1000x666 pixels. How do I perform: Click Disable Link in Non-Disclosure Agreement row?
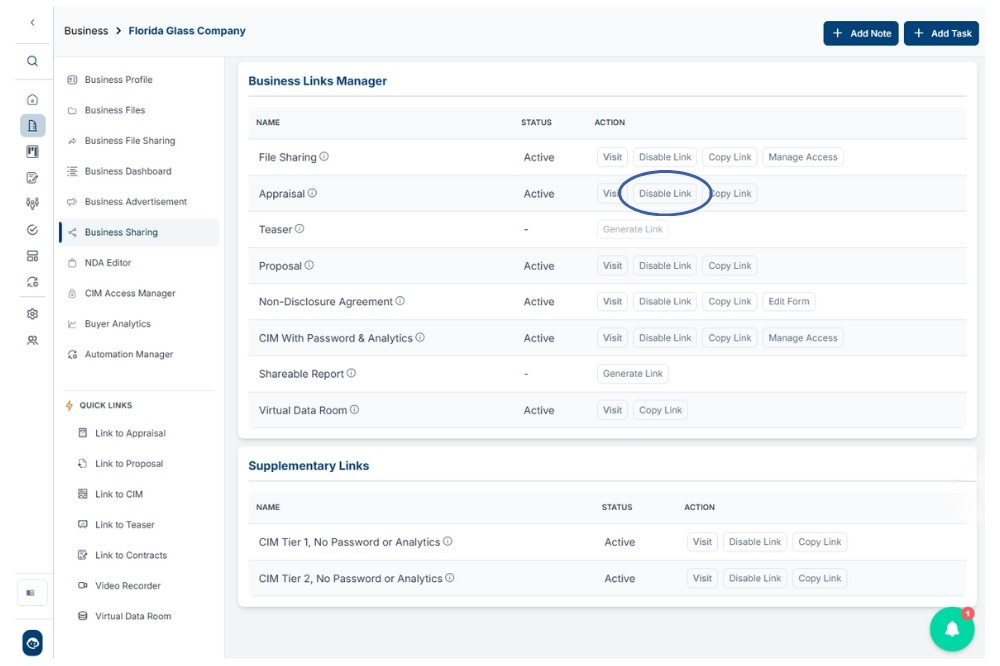coord(665,301)
